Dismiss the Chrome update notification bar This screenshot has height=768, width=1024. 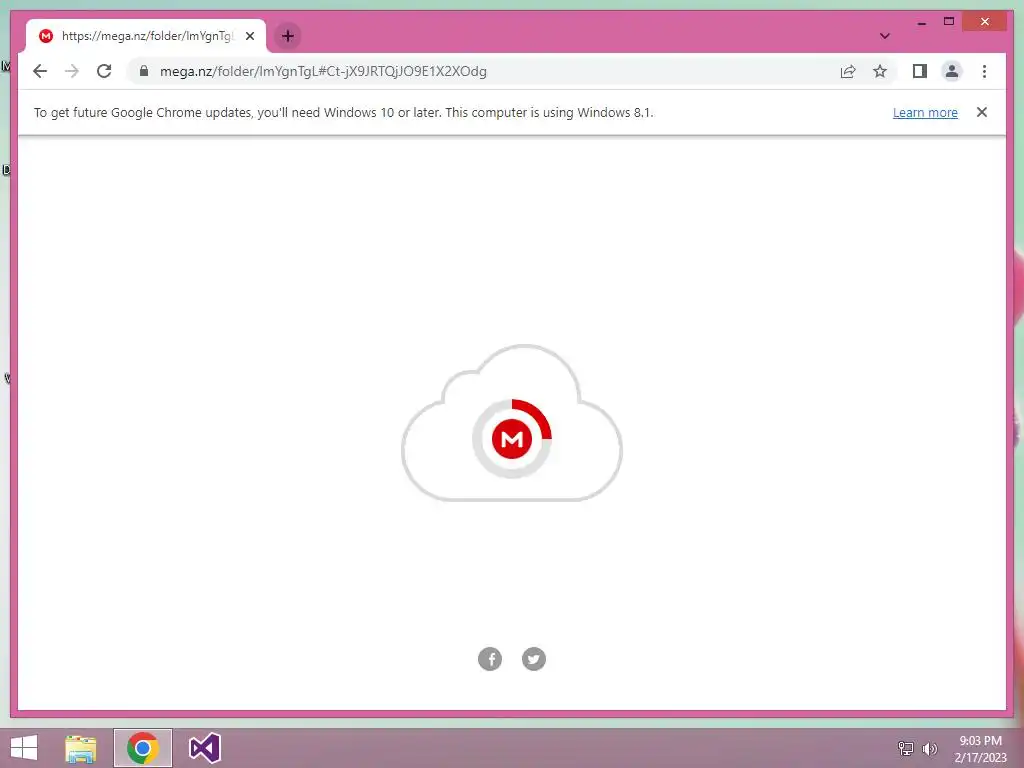pyautogui.click(x=981, y=112)
